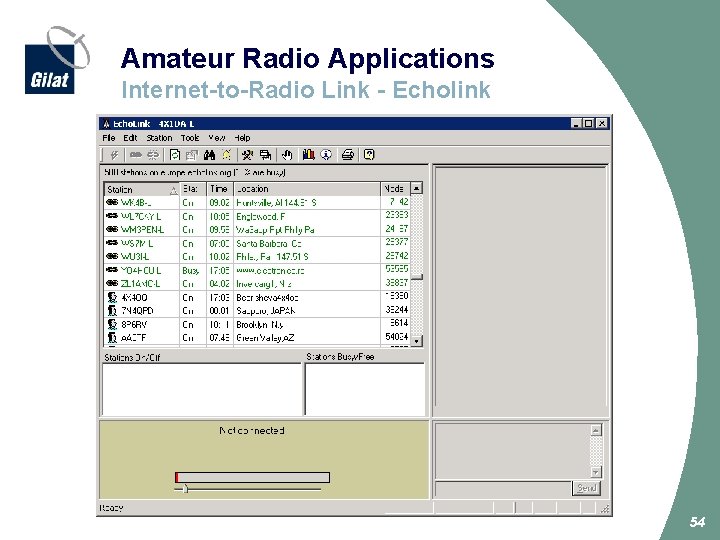This screenshot has height=540, width=720.
Task: Click the printer toolbar icon
Action: (348, 155)
